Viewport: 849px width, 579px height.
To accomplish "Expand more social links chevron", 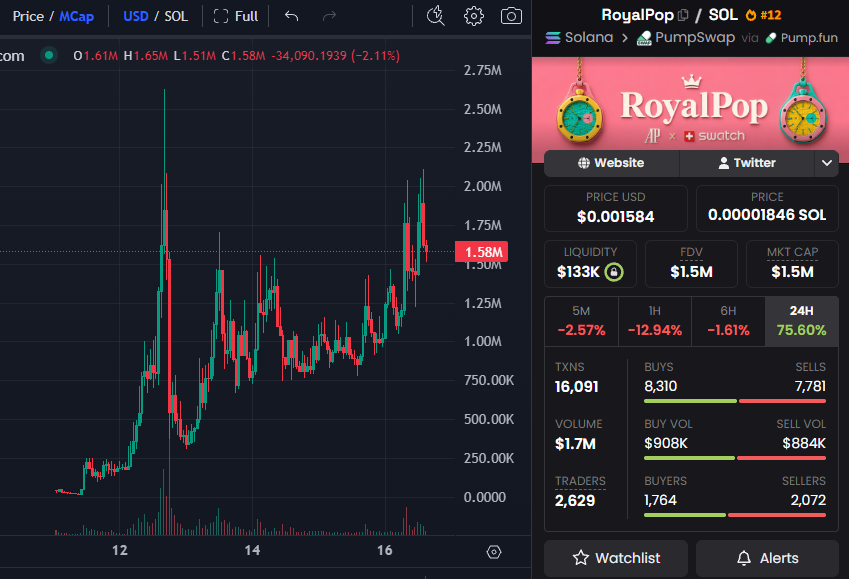I will coord(826,163).
